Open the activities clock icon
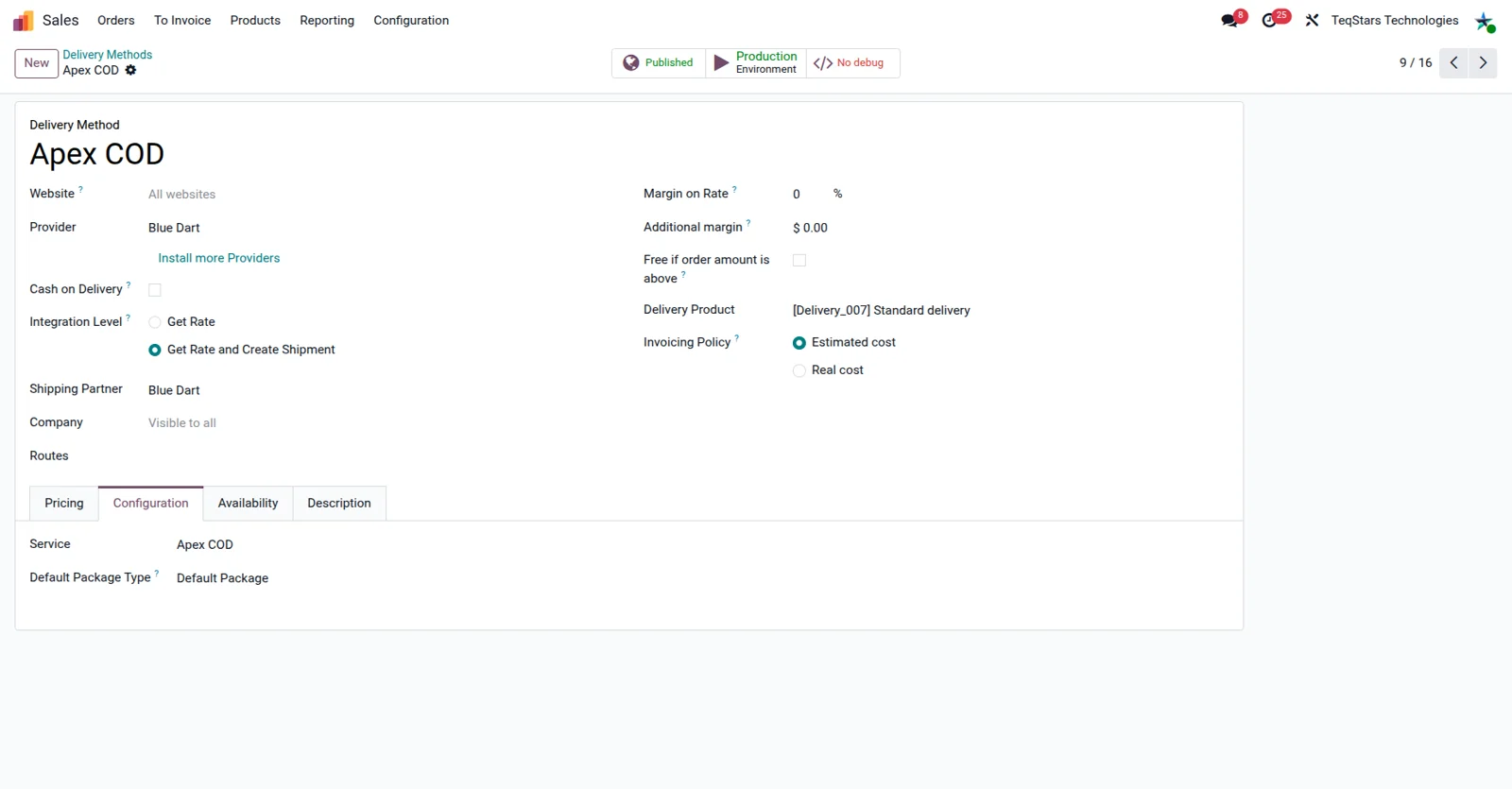 (1269, 20)
